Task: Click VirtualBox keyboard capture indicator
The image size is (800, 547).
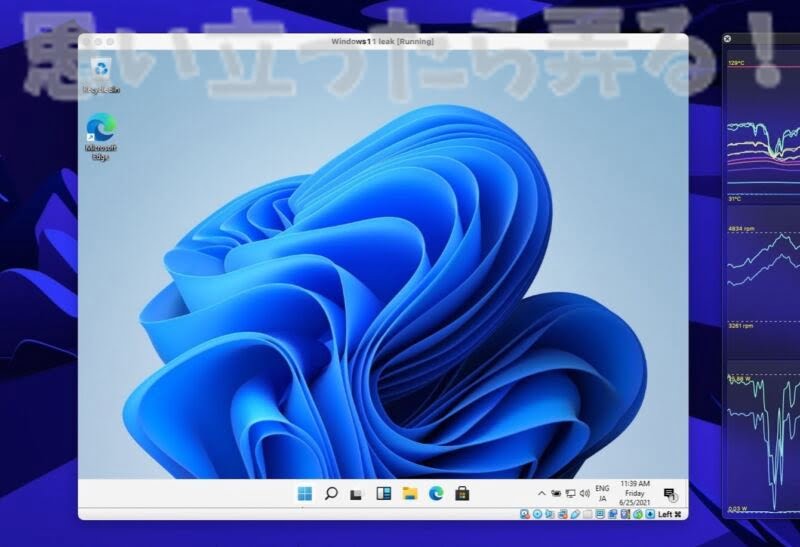Action: point(651,514)
